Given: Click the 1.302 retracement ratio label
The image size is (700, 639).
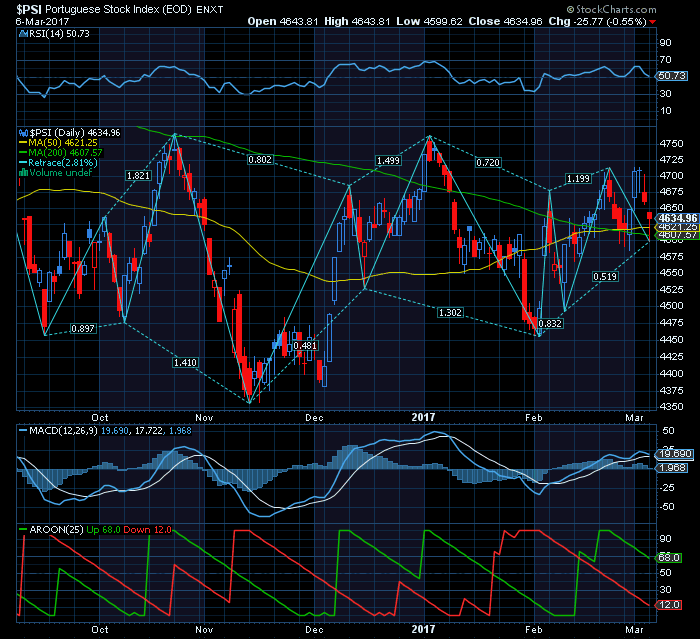Looking at the screenshot, I should coord(450,313).
